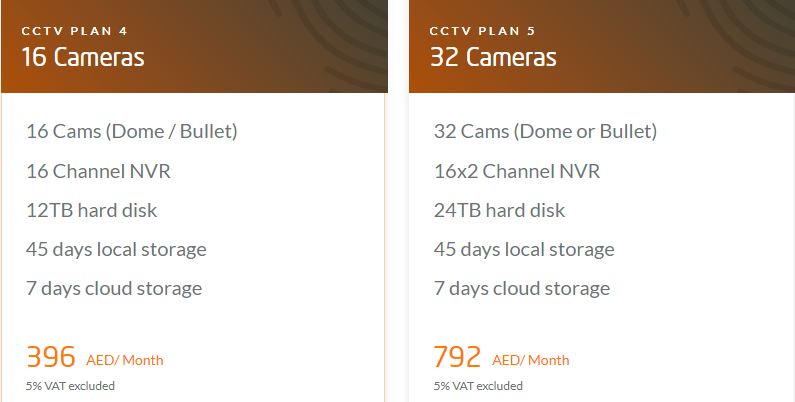Click AED/ Month beside the 396 price
795x402 pixels.
tap(125, 360)
